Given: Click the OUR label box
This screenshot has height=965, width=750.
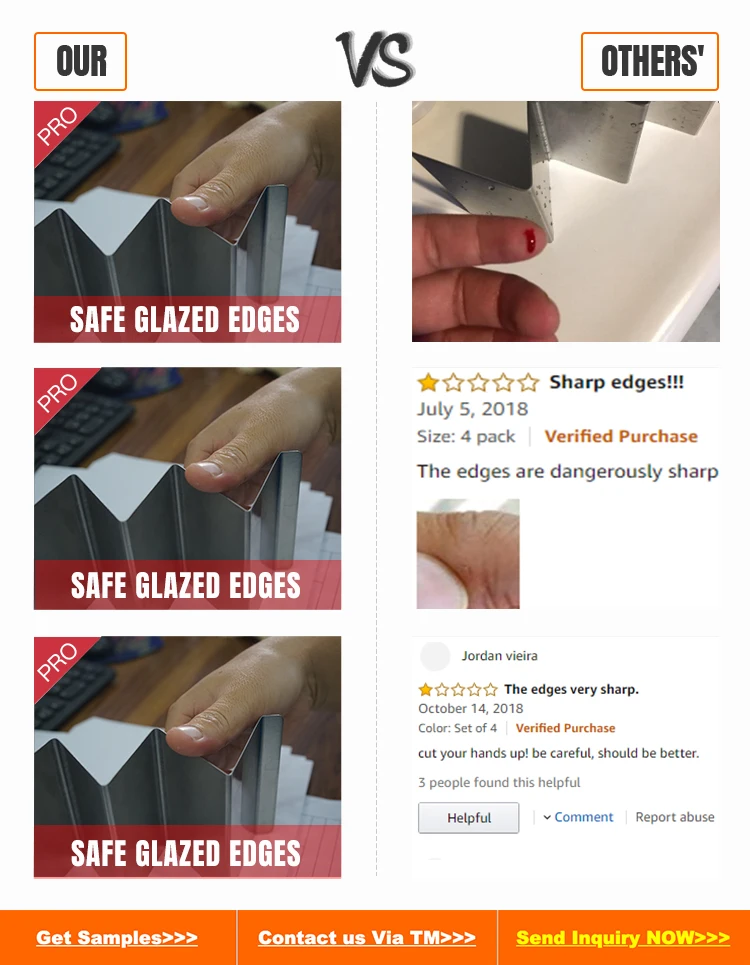Looking at the screenshot, I should click(81, 62).
